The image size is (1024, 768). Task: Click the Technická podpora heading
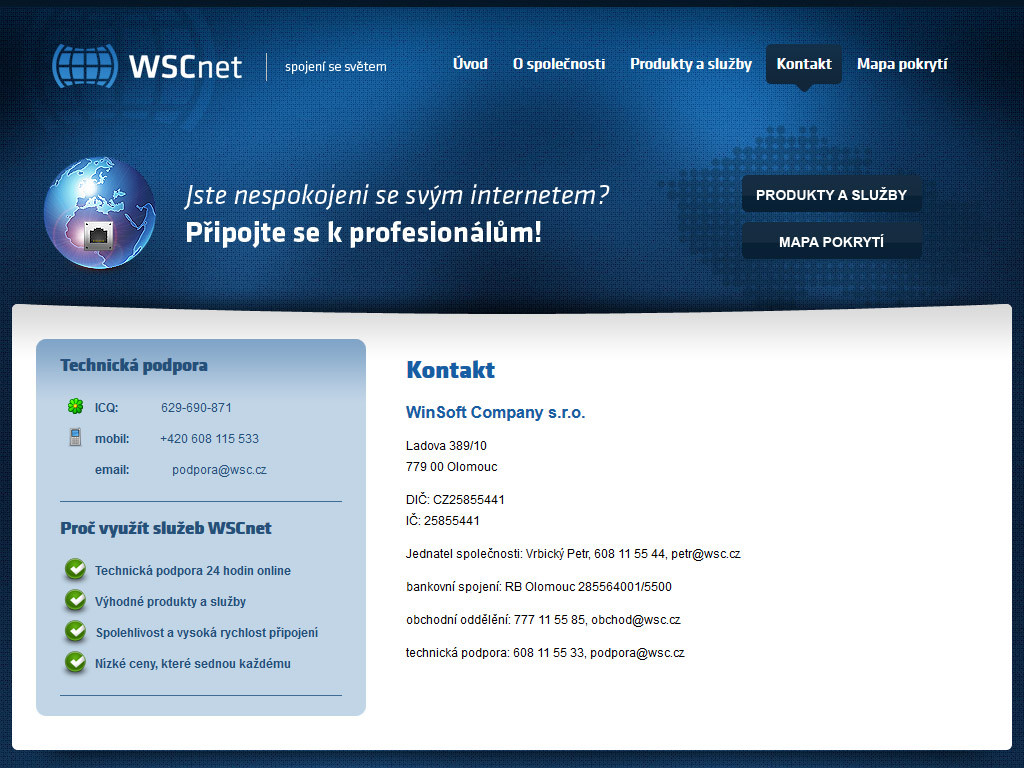tap(134, 366)
